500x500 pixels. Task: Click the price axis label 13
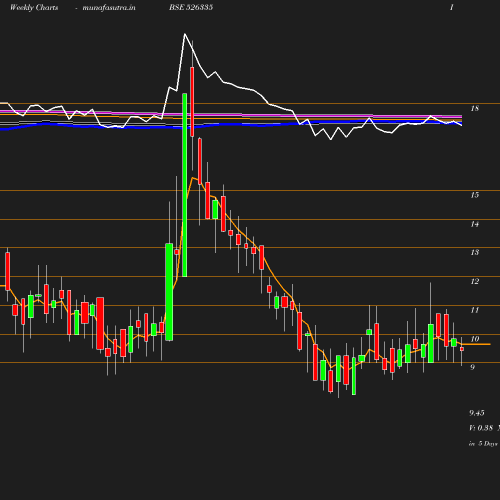(x=475, y=252)
